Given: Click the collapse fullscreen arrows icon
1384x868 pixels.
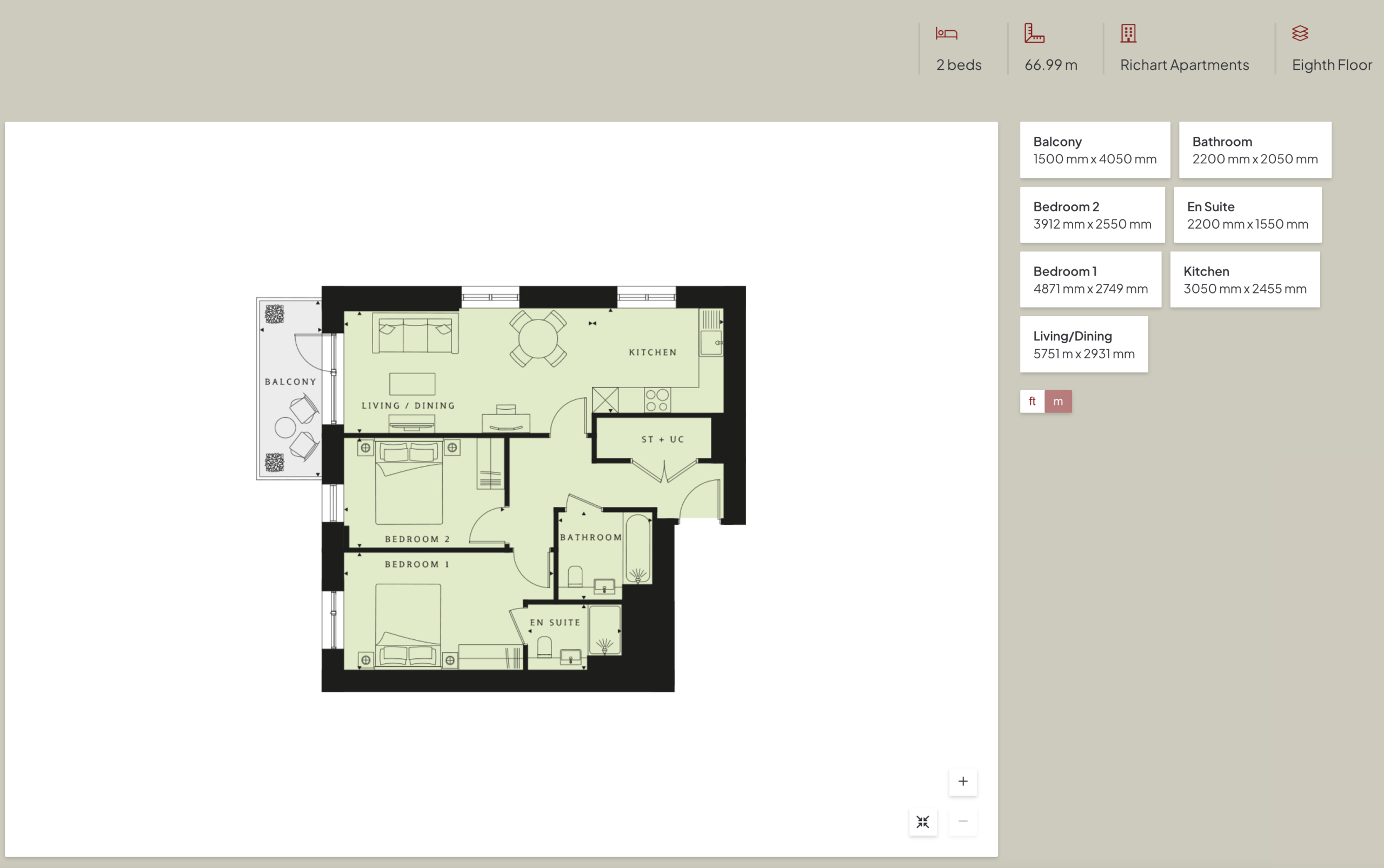Looking at the screenshot, I should tap(923, 822).
